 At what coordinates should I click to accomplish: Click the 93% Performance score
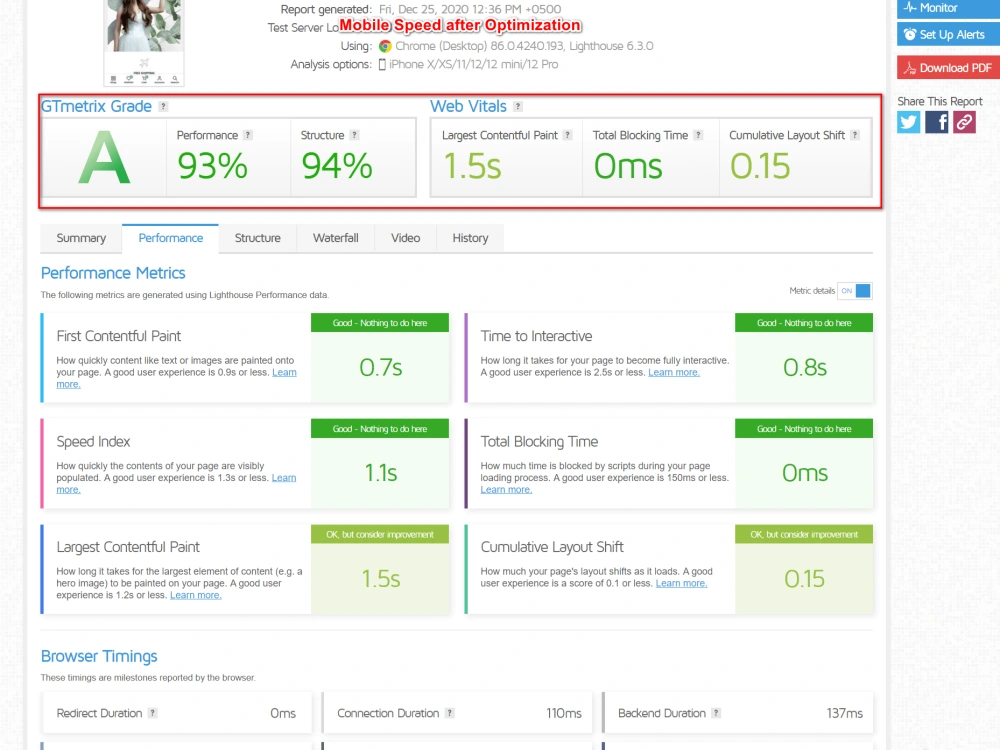pyautogui.click(x=212, y=166)
